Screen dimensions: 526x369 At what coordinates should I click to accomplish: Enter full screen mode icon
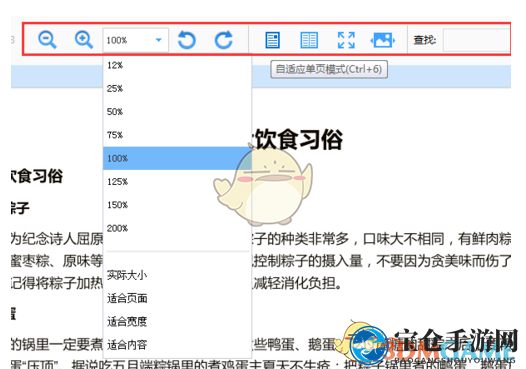[x=346, y=40]
